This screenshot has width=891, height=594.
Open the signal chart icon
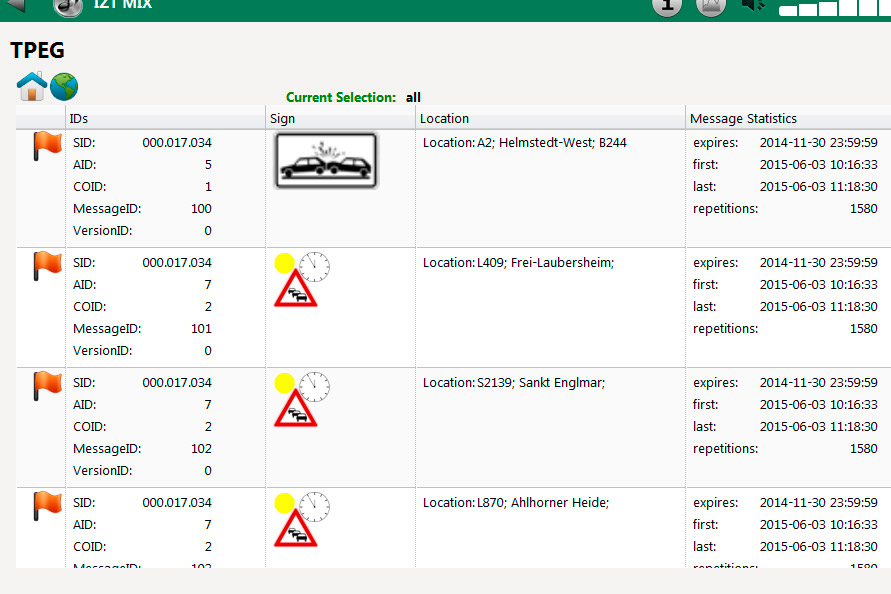711,7
